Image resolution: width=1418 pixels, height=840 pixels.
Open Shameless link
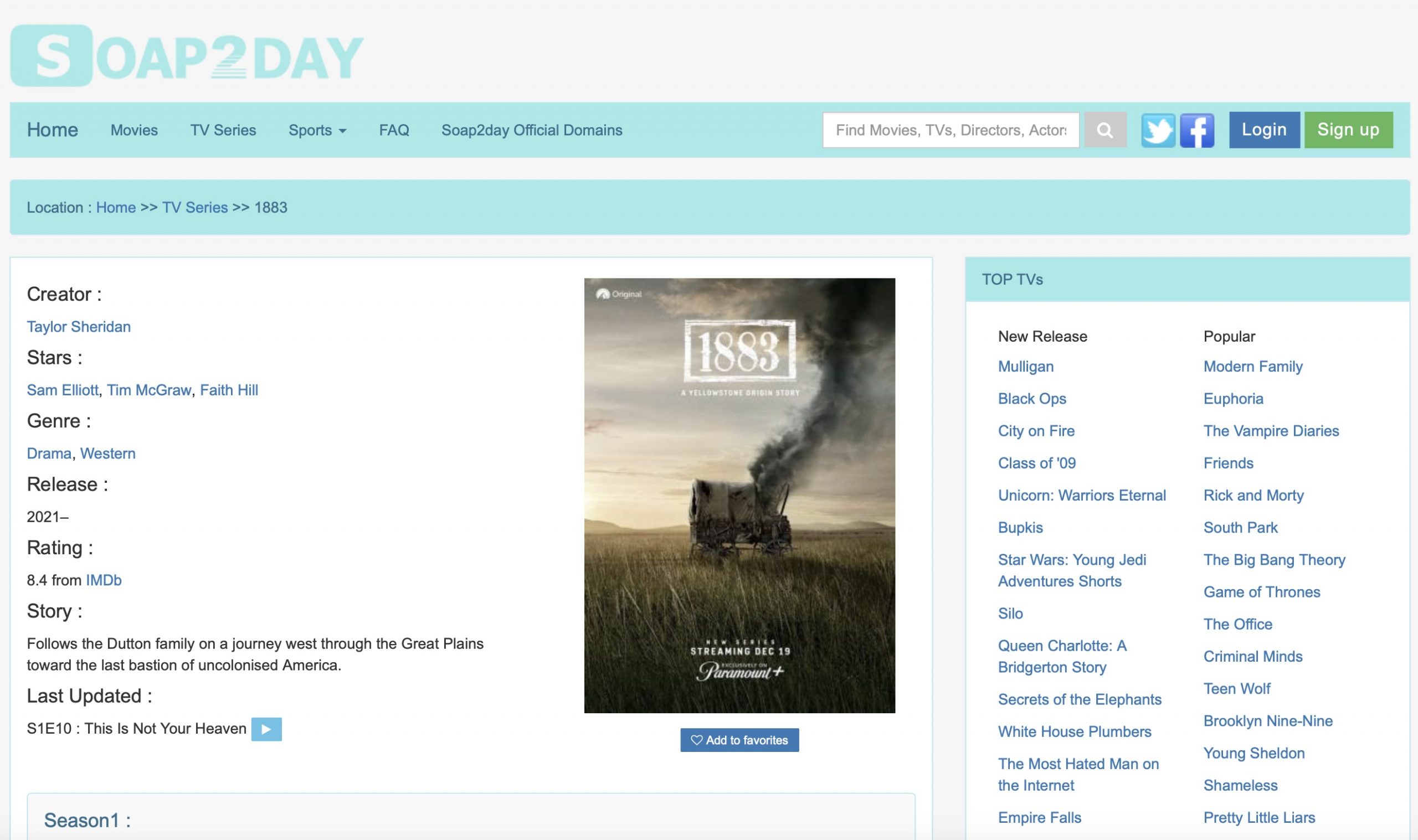pyautogui.click(x=1240, y=786)
